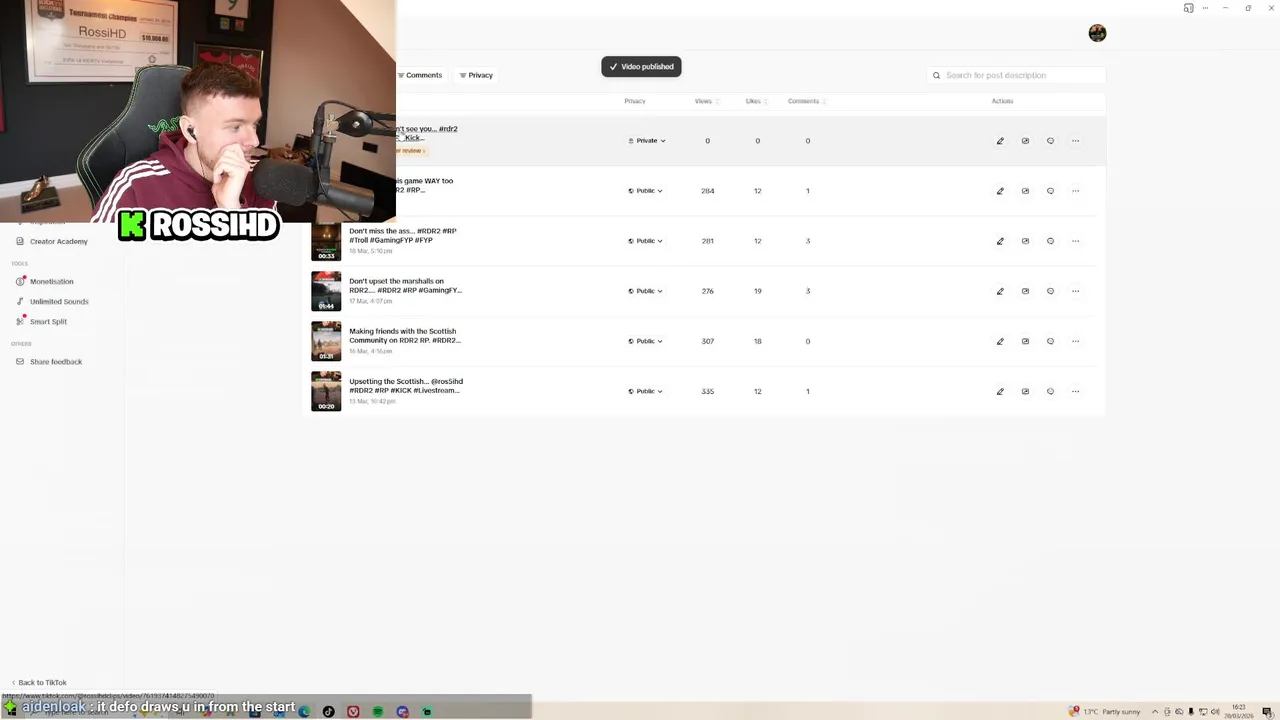Edit the post with 284 views
1280x720 pixels.
(1000, 191)
